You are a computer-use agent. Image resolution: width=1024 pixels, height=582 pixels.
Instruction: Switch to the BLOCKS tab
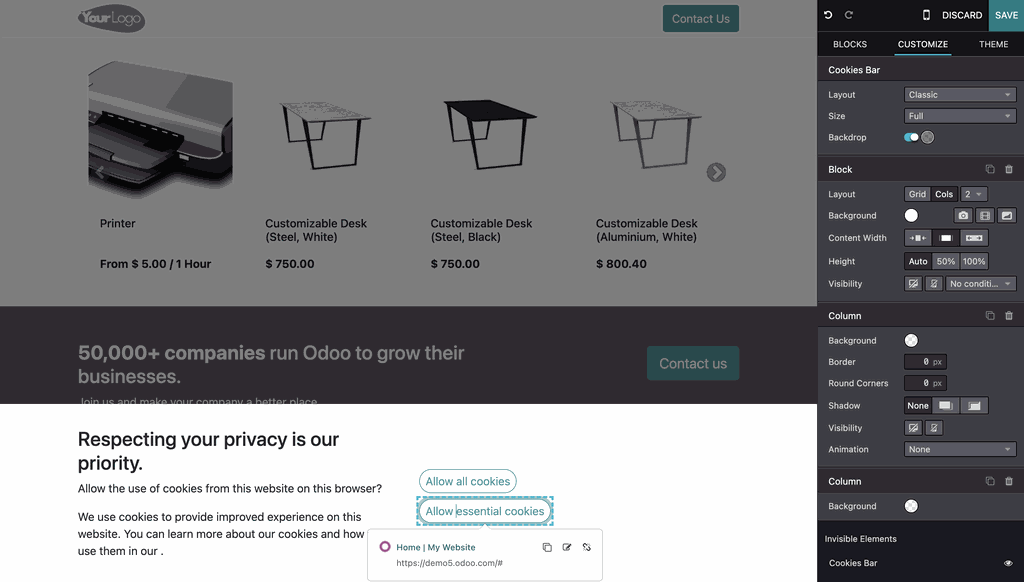850,44
